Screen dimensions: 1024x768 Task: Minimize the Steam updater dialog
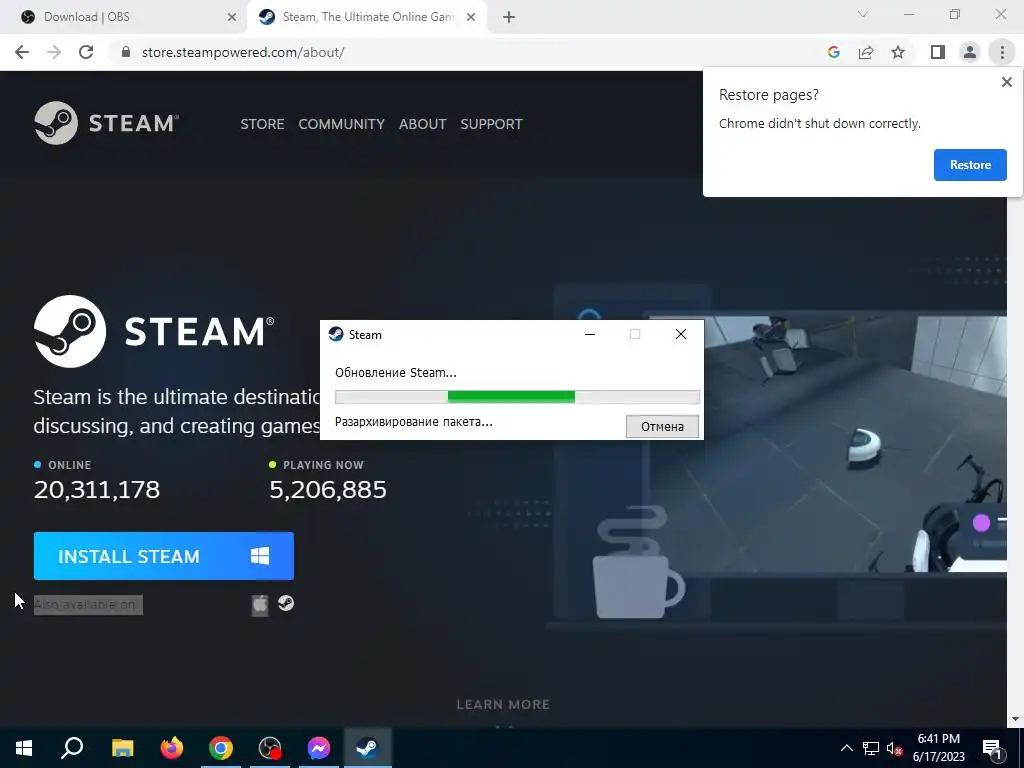[x=590, y=334]
